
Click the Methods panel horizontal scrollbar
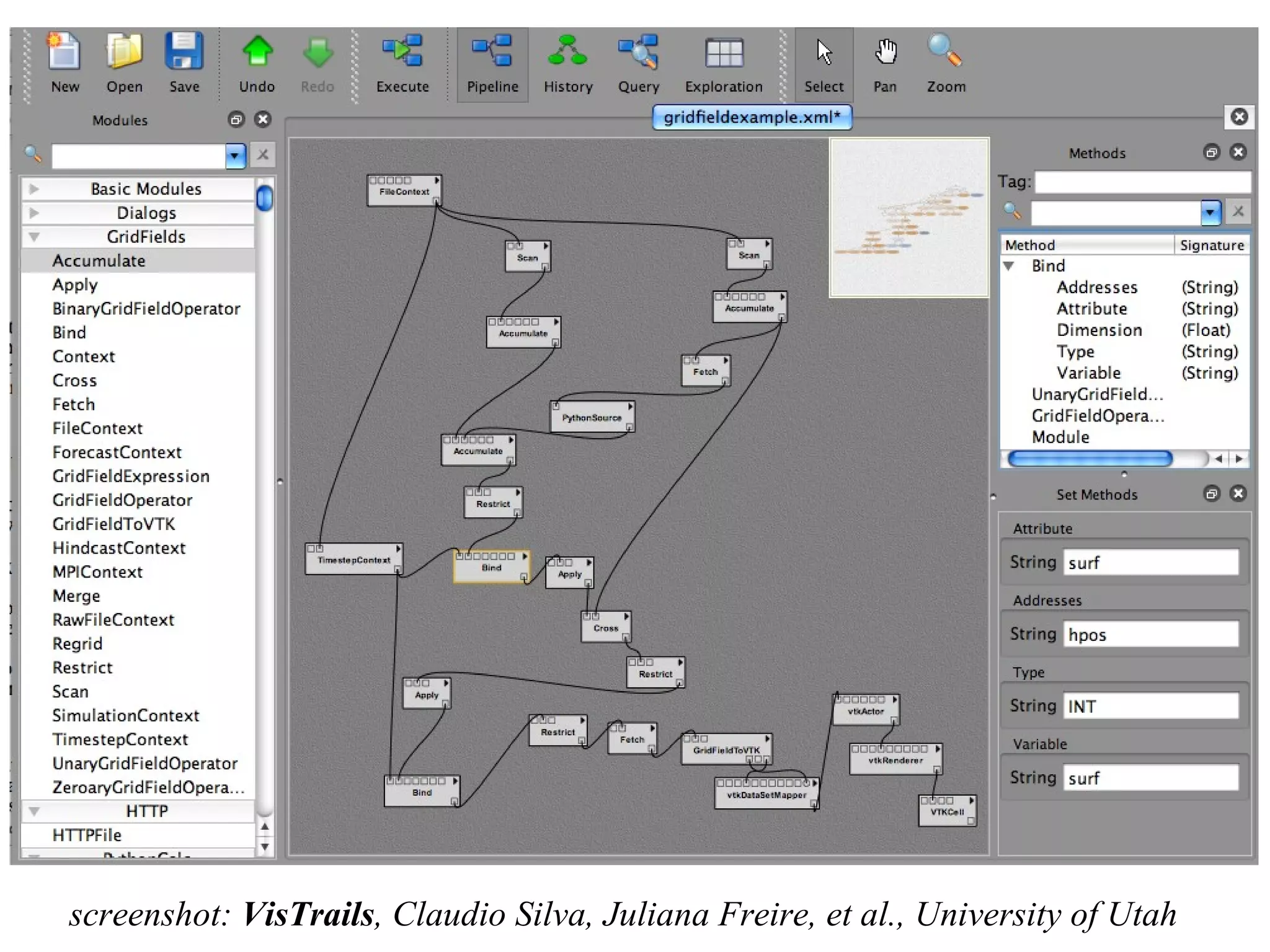click(x=1090, y=459)
